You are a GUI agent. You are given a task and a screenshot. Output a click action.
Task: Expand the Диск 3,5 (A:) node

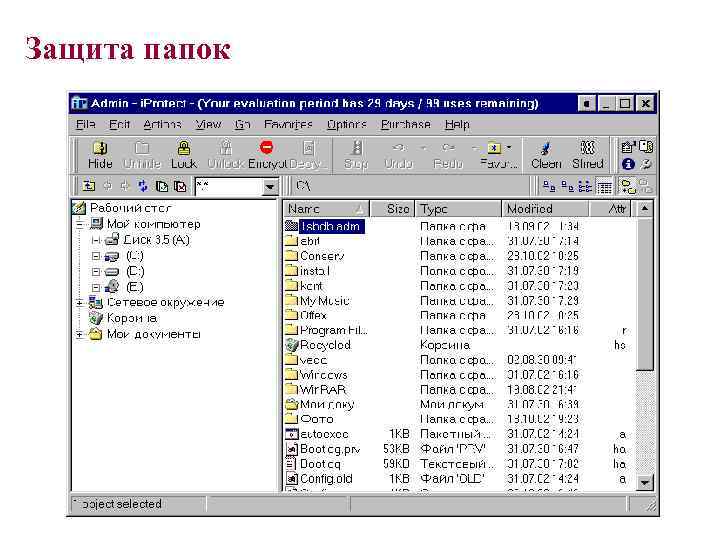[96, 240]
